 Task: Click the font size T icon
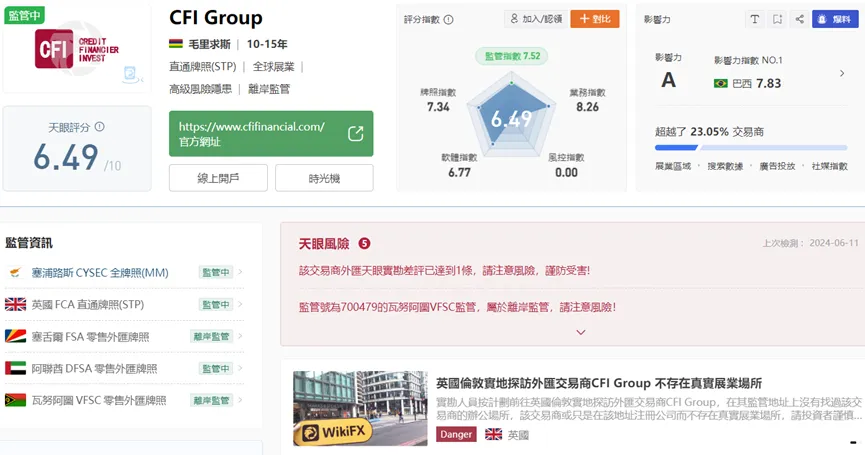point(755,19)
